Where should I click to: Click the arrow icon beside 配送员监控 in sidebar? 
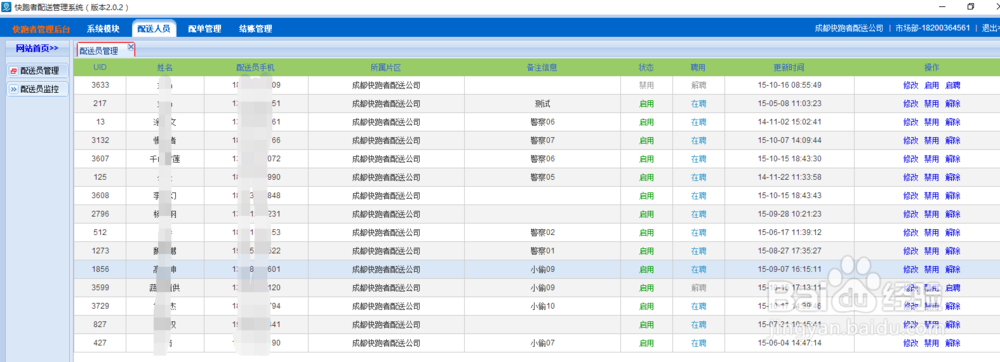pyautogui.click(x=14, y=90)
